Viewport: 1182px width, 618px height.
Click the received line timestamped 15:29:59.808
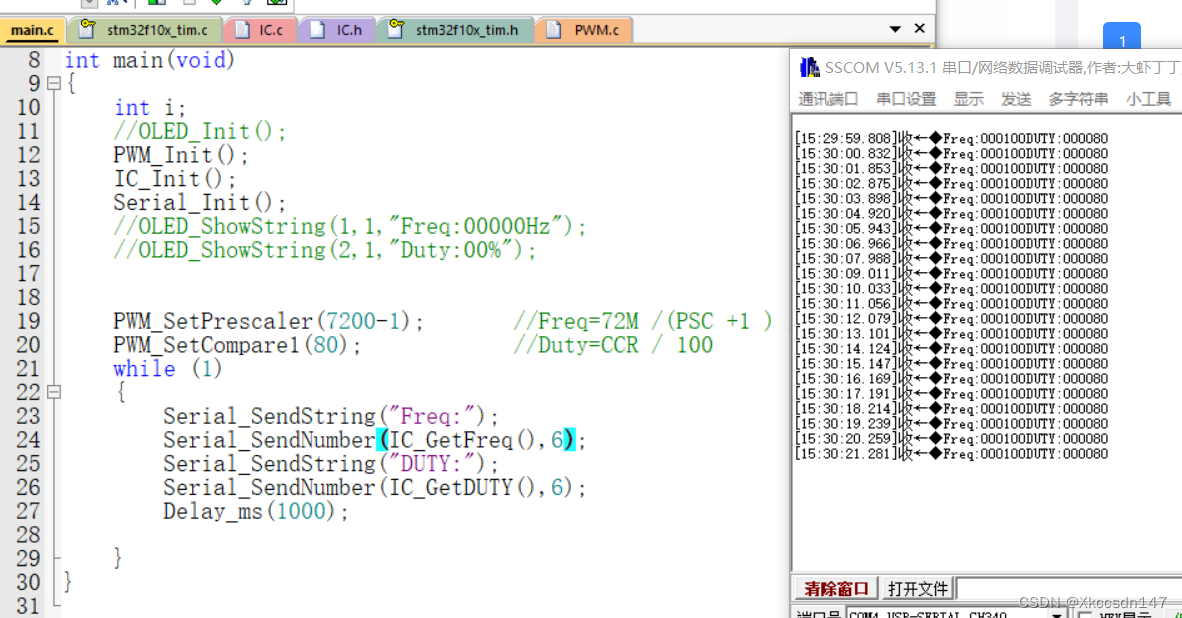[x=951, y=139]
